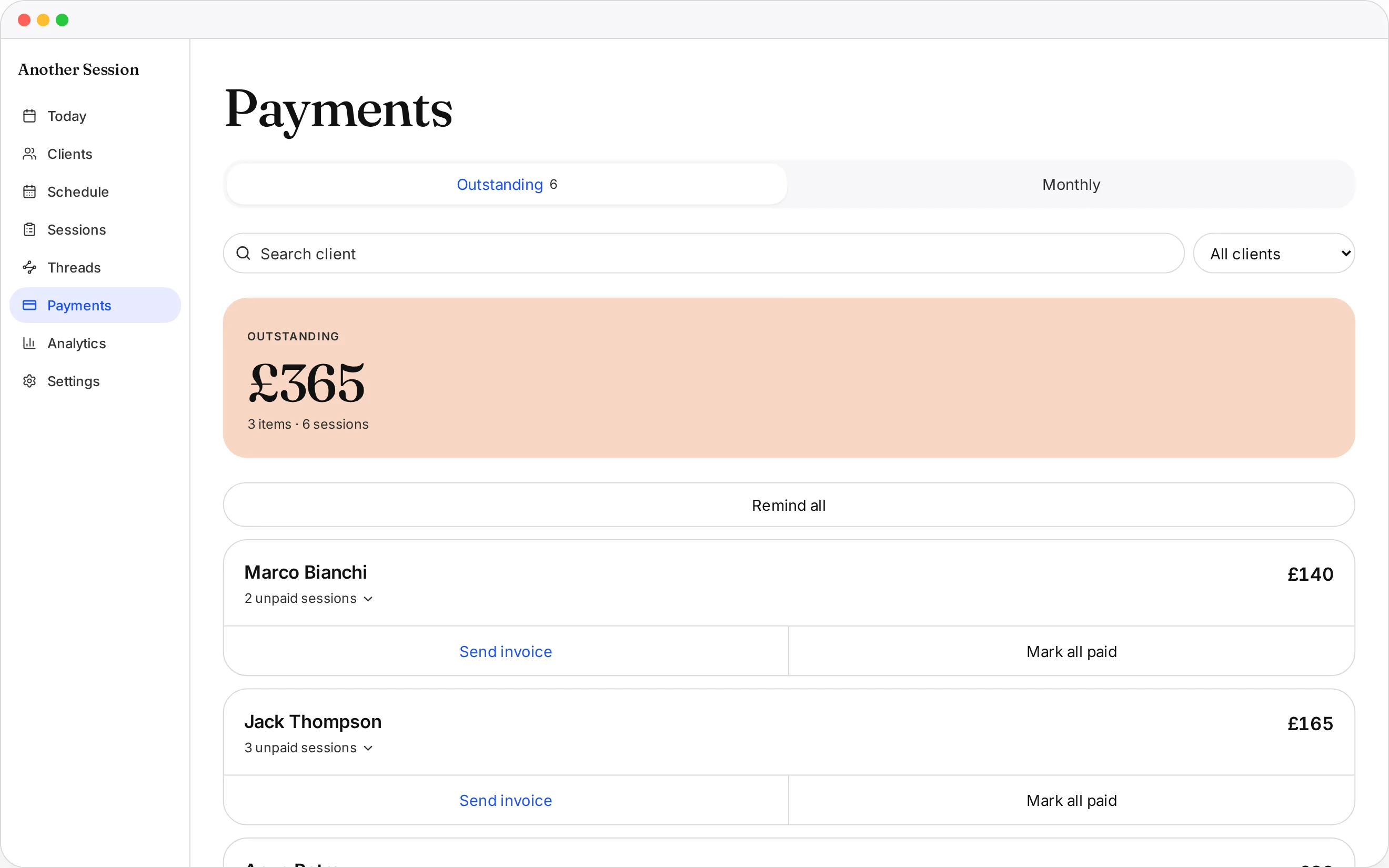Click the Schedule calendar grid icon
The width and height of the screenshot is (1389, 868).
(29, 191)
